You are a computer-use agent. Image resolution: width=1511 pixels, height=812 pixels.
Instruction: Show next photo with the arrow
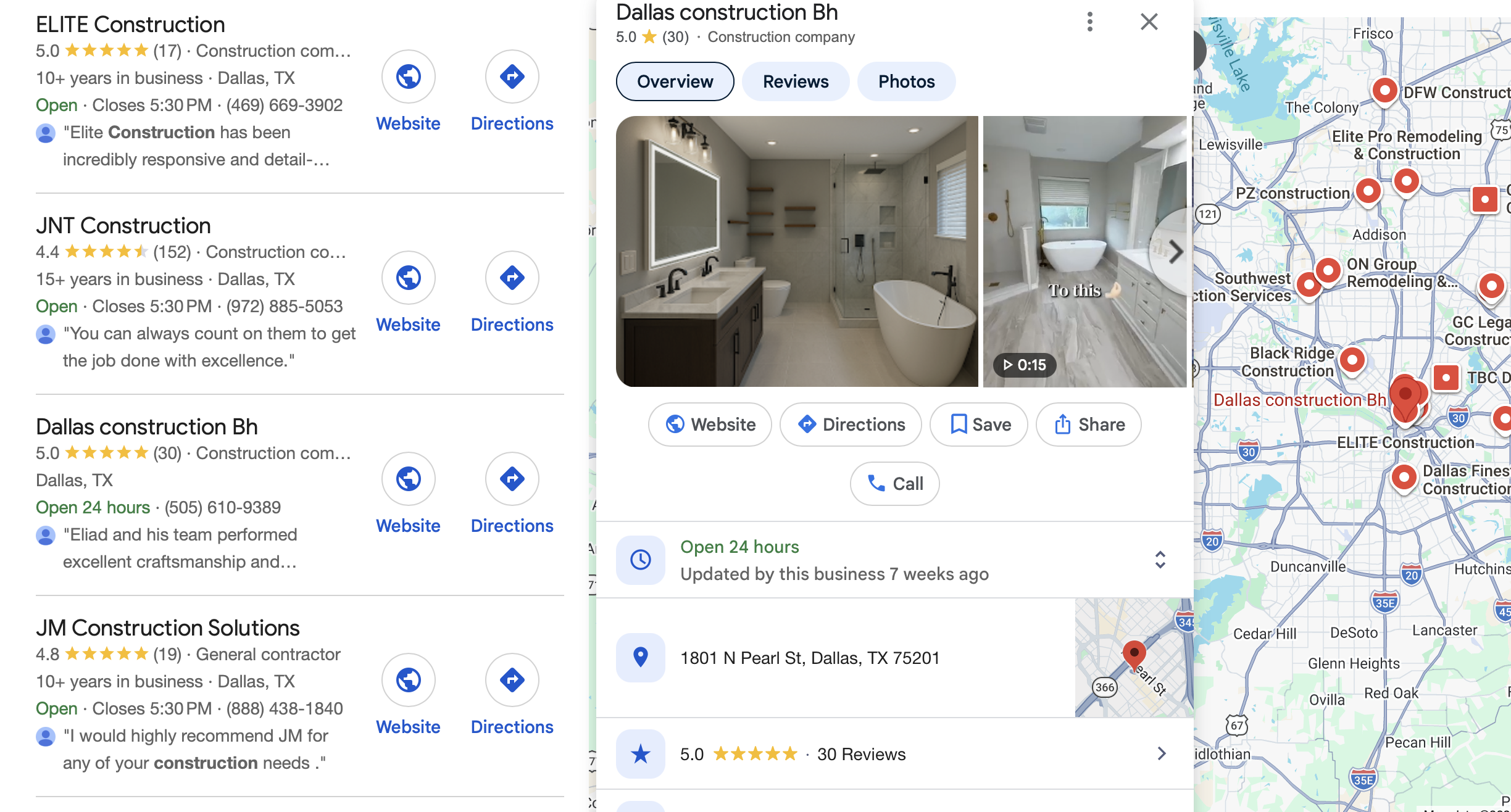click(x=1175, y=252)
